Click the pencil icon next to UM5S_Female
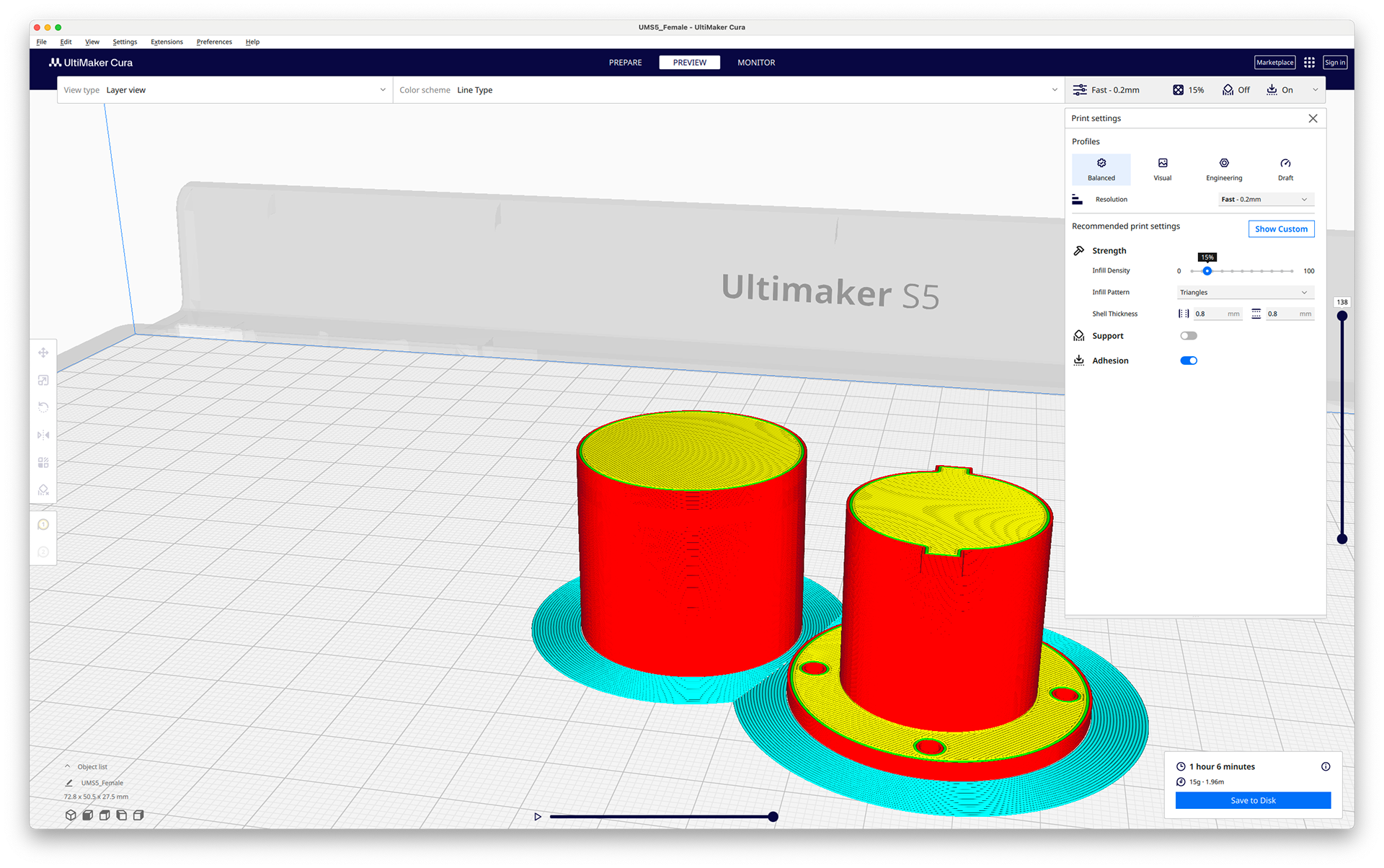This screenshot has width=1384, height=868. [69, 783]
